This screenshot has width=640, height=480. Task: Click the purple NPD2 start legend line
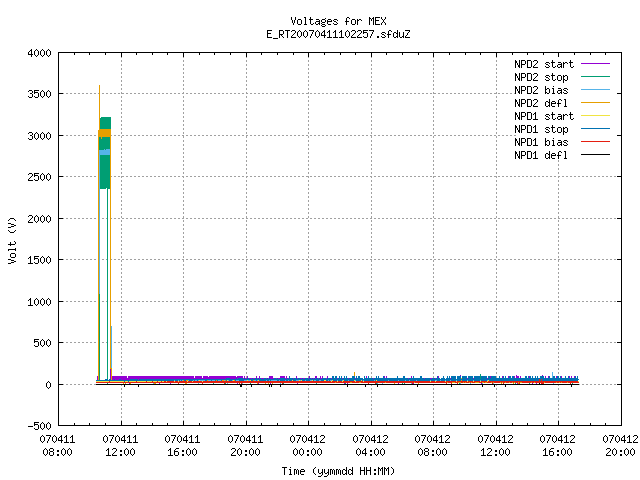[x=595, y=64]
